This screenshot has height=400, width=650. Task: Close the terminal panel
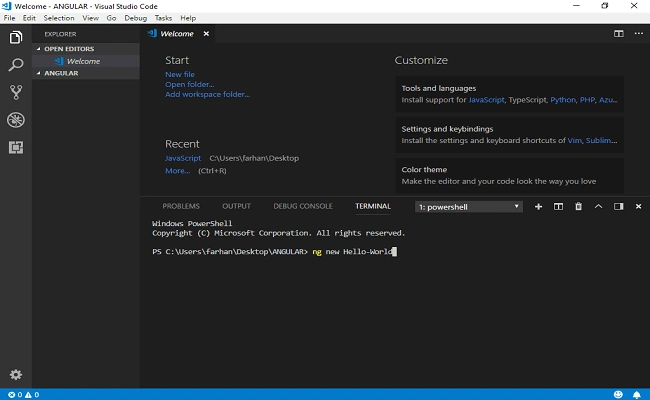point(638,206)
